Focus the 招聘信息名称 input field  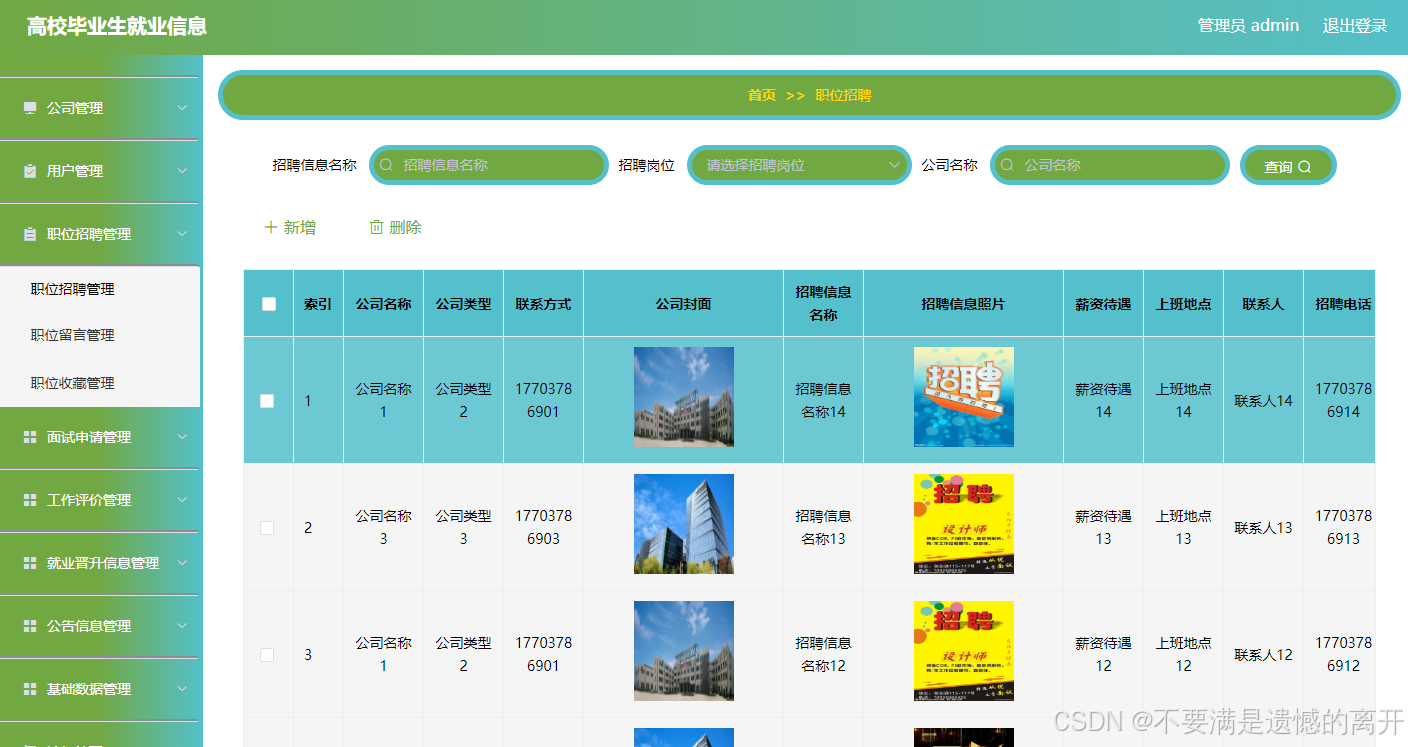click(x=489, y=165)
